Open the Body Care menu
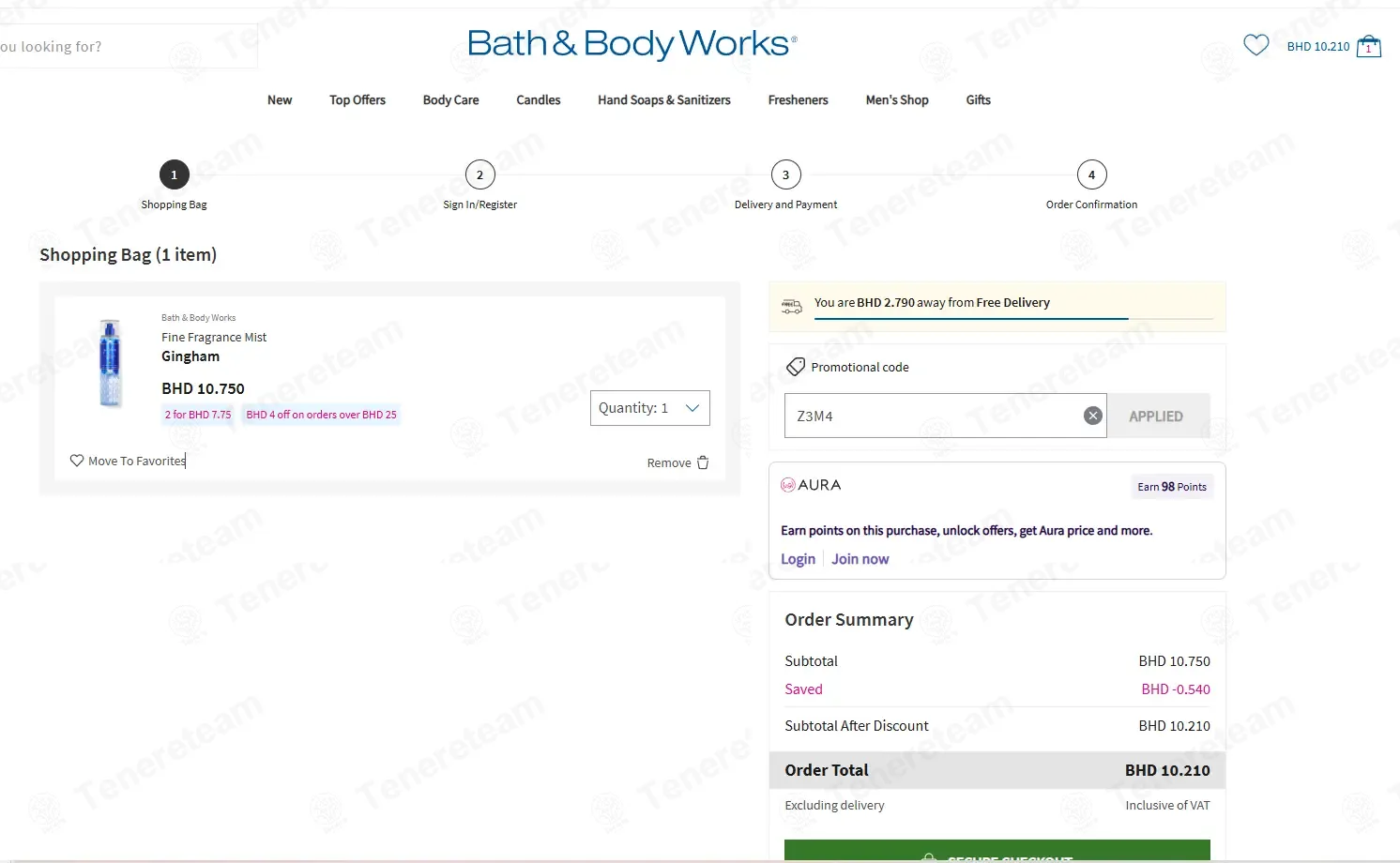Screen dimensions: 1400x863 pyautogui.click(x=450, y=100)
